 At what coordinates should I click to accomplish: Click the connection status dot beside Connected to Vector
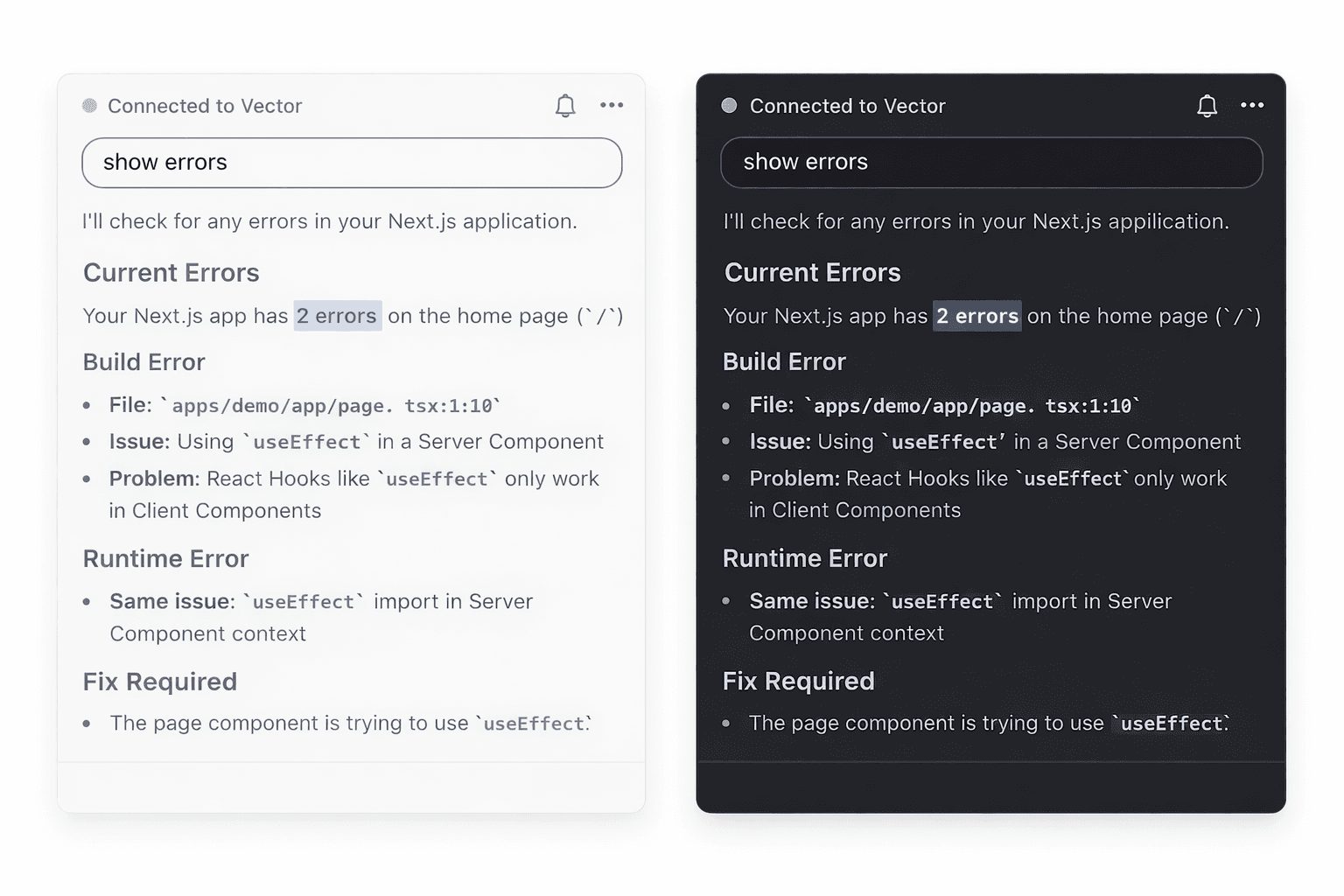click(88, 105)
